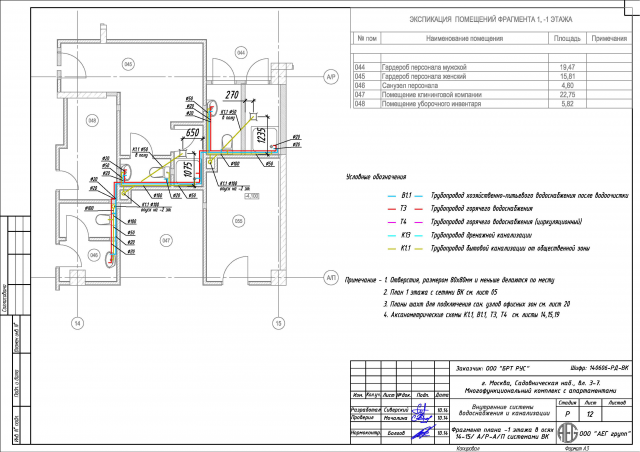640x452 pixels.
Task: Select the dimension value 270
Action: point(231,95)
